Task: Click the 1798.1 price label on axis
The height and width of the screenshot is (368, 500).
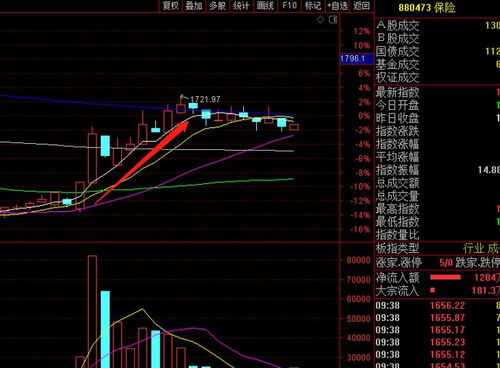Action: 352,59
